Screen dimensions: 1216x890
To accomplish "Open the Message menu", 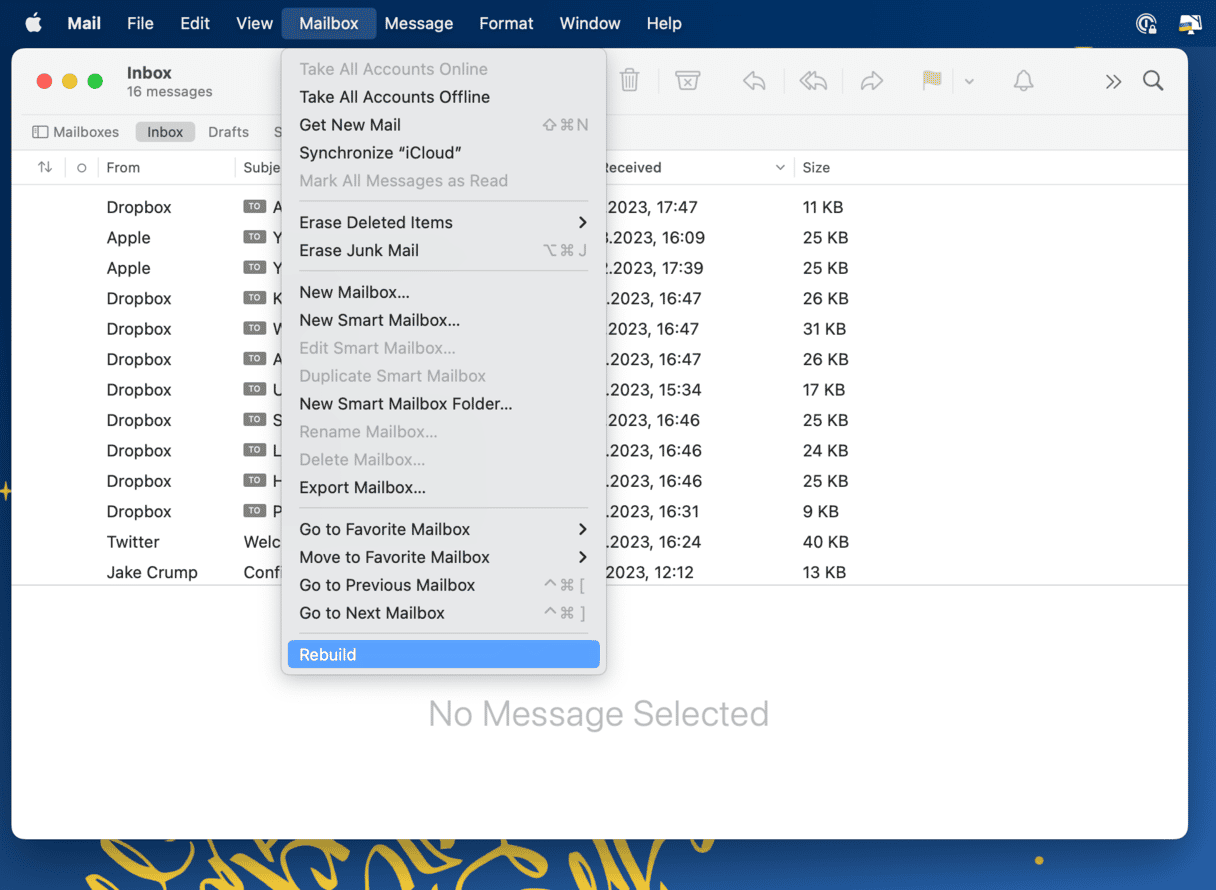I will pyautogui.click(x=418, y=23).
